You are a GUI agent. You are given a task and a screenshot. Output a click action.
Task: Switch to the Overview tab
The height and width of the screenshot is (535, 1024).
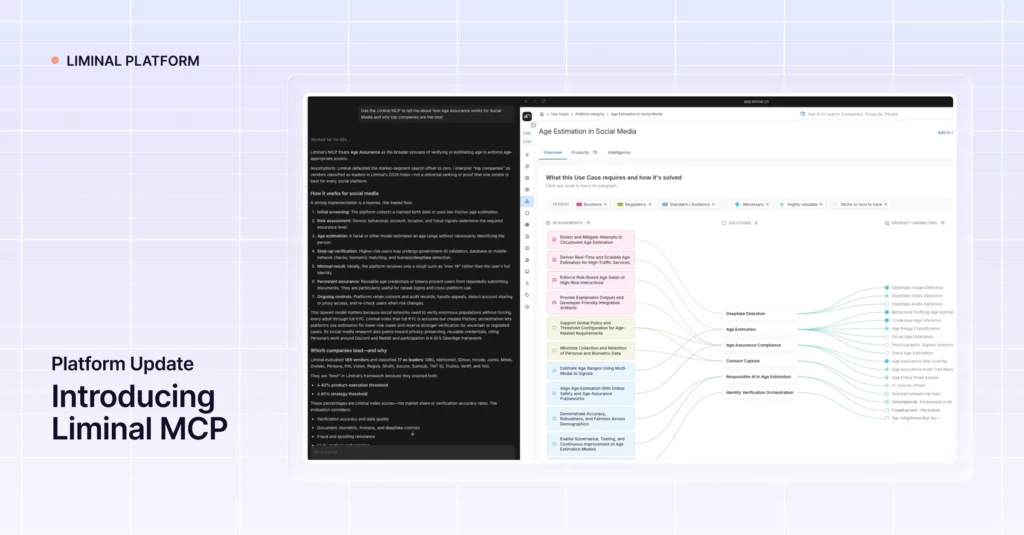552,152
